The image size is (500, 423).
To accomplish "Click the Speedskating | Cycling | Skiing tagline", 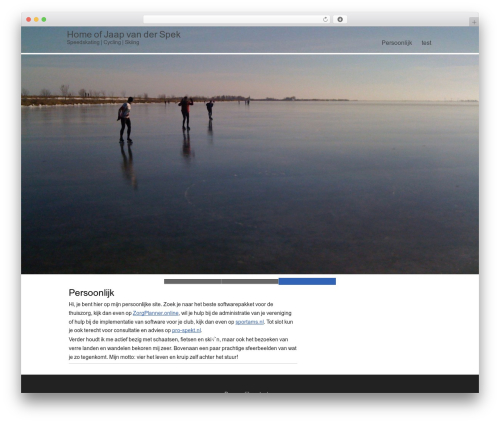I will (103, 42).
